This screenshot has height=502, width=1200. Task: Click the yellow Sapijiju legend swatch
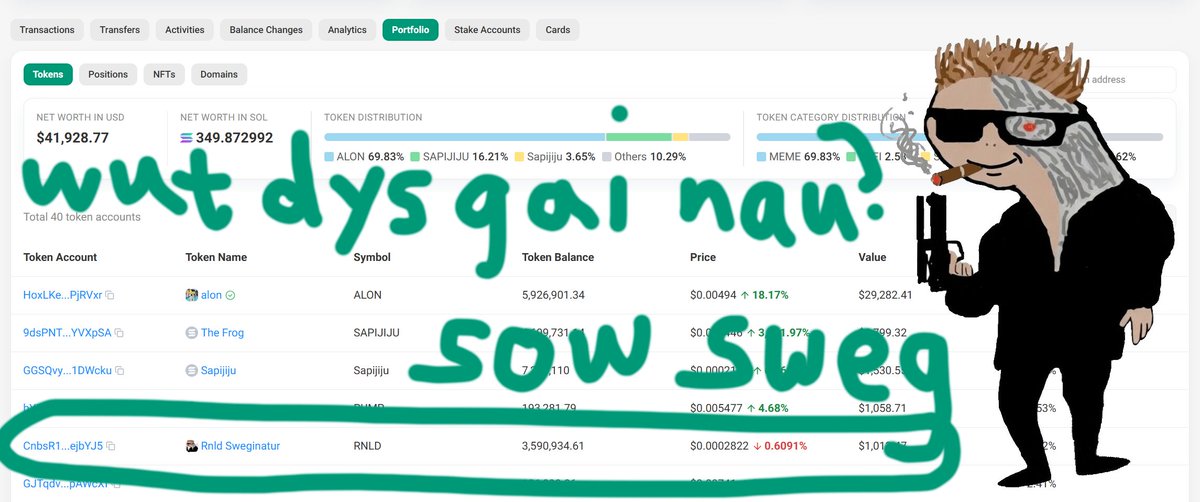(x=519, y=157)
